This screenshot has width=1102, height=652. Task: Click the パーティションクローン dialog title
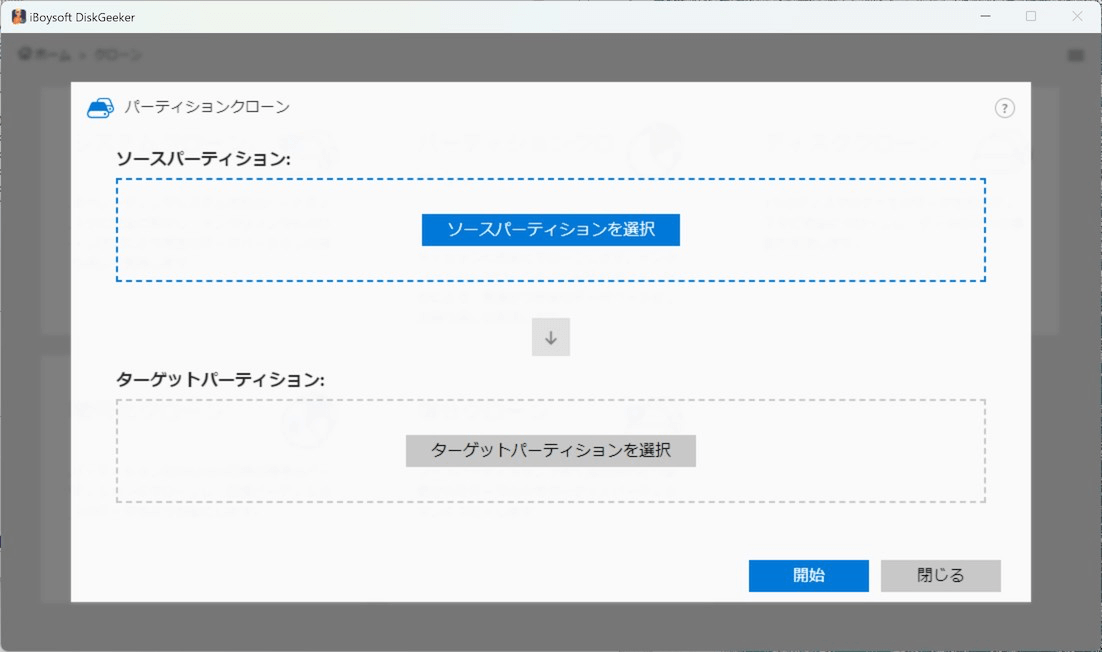[207, 107]
